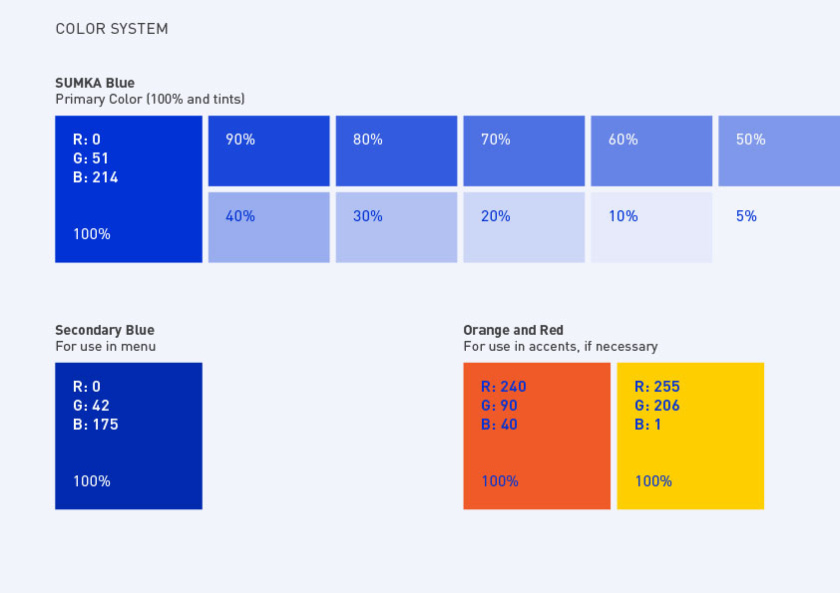Choose the 70% blue tint swatch
Viewport: 840px width, 593px height.
524,151
